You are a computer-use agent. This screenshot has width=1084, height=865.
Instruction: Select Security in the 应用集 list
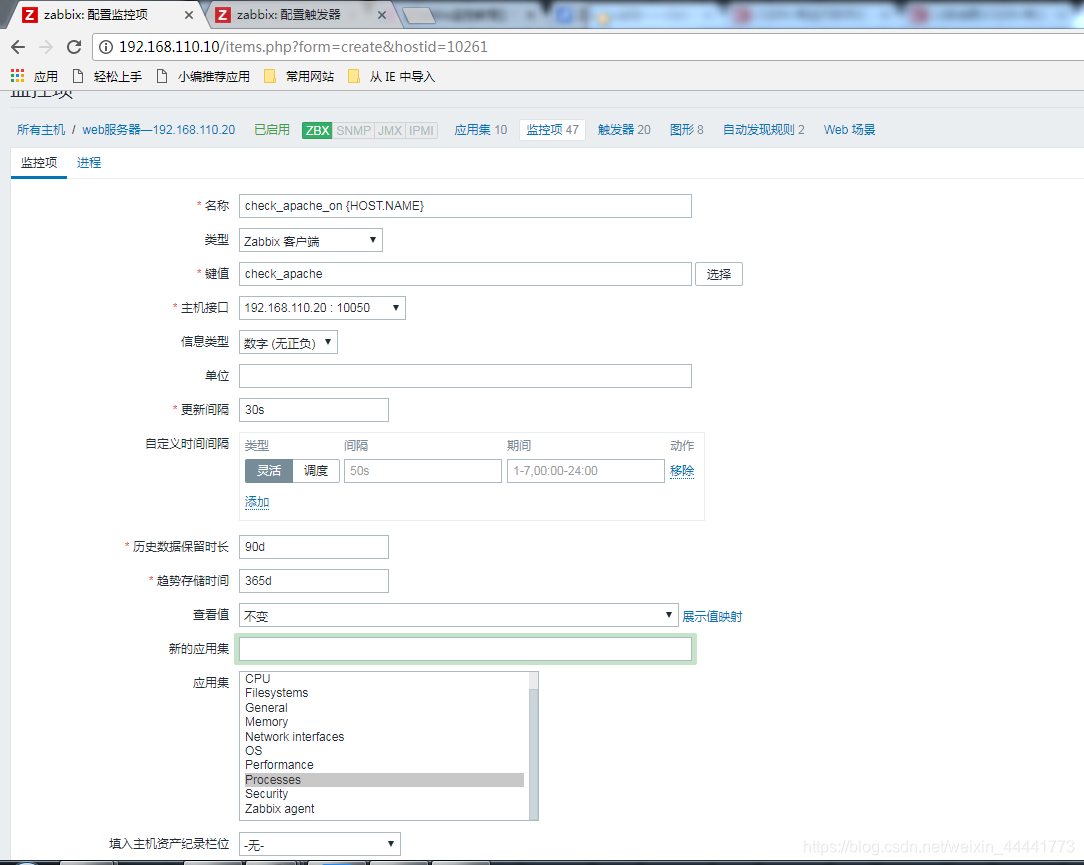pos(384,794)
